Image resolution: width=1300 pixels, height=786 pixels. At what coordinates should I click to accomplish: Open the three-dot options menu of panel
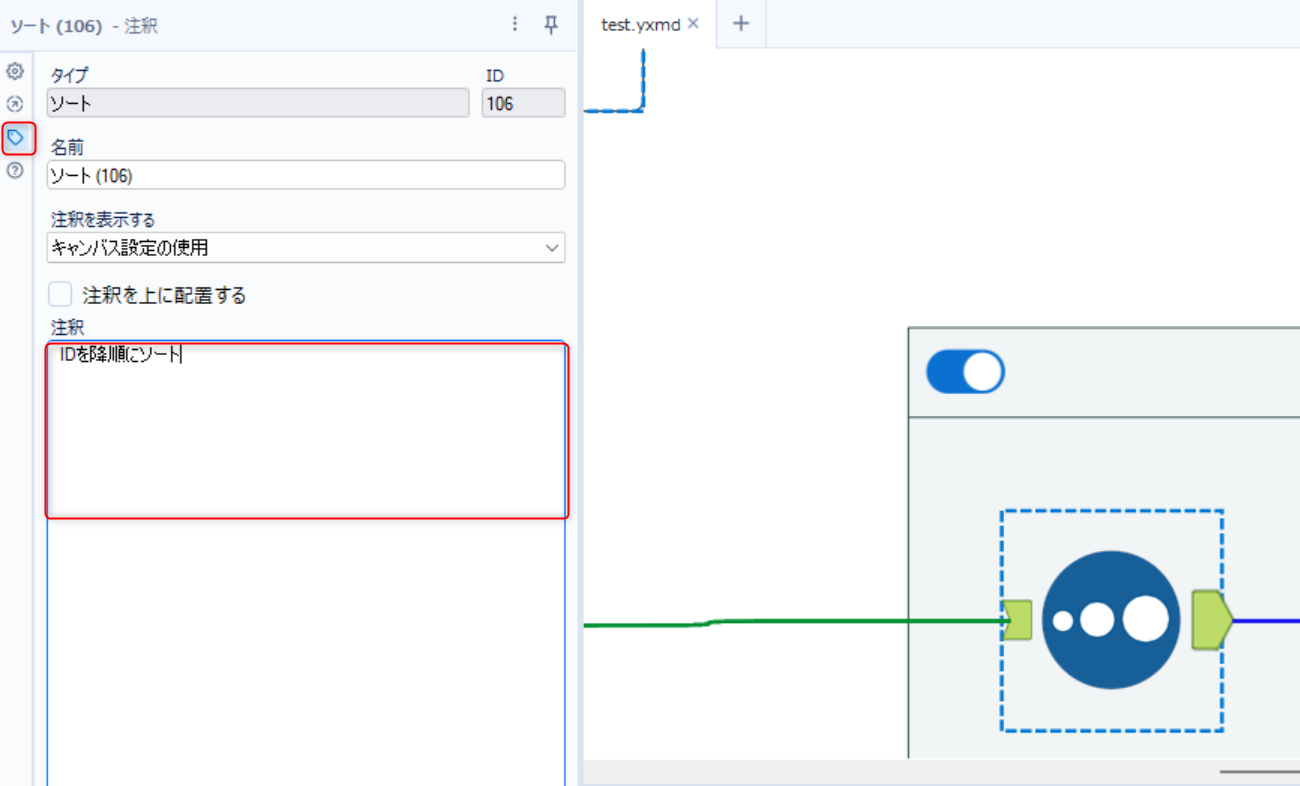tap(515, 24)
